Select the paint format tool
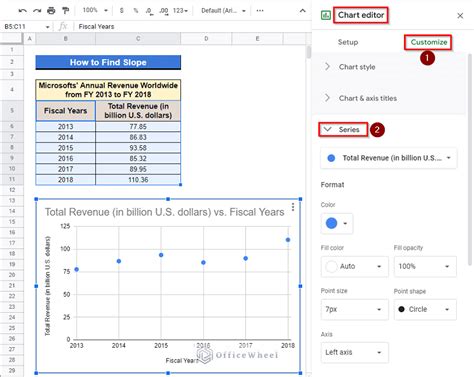 pyautogui.click(x=65, y=11)
